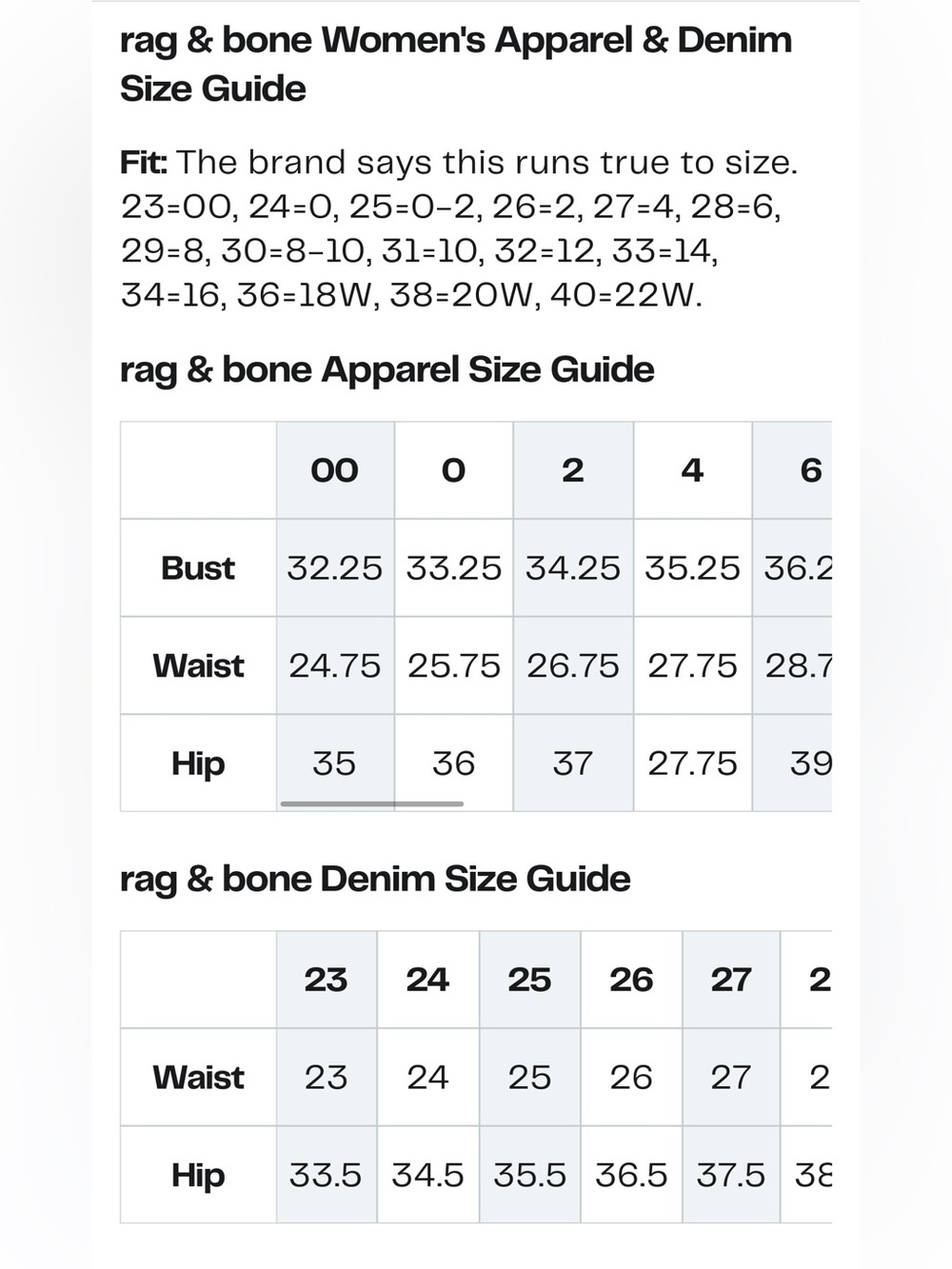Click the 32.25 bust measurement cell

pos(335,568)
